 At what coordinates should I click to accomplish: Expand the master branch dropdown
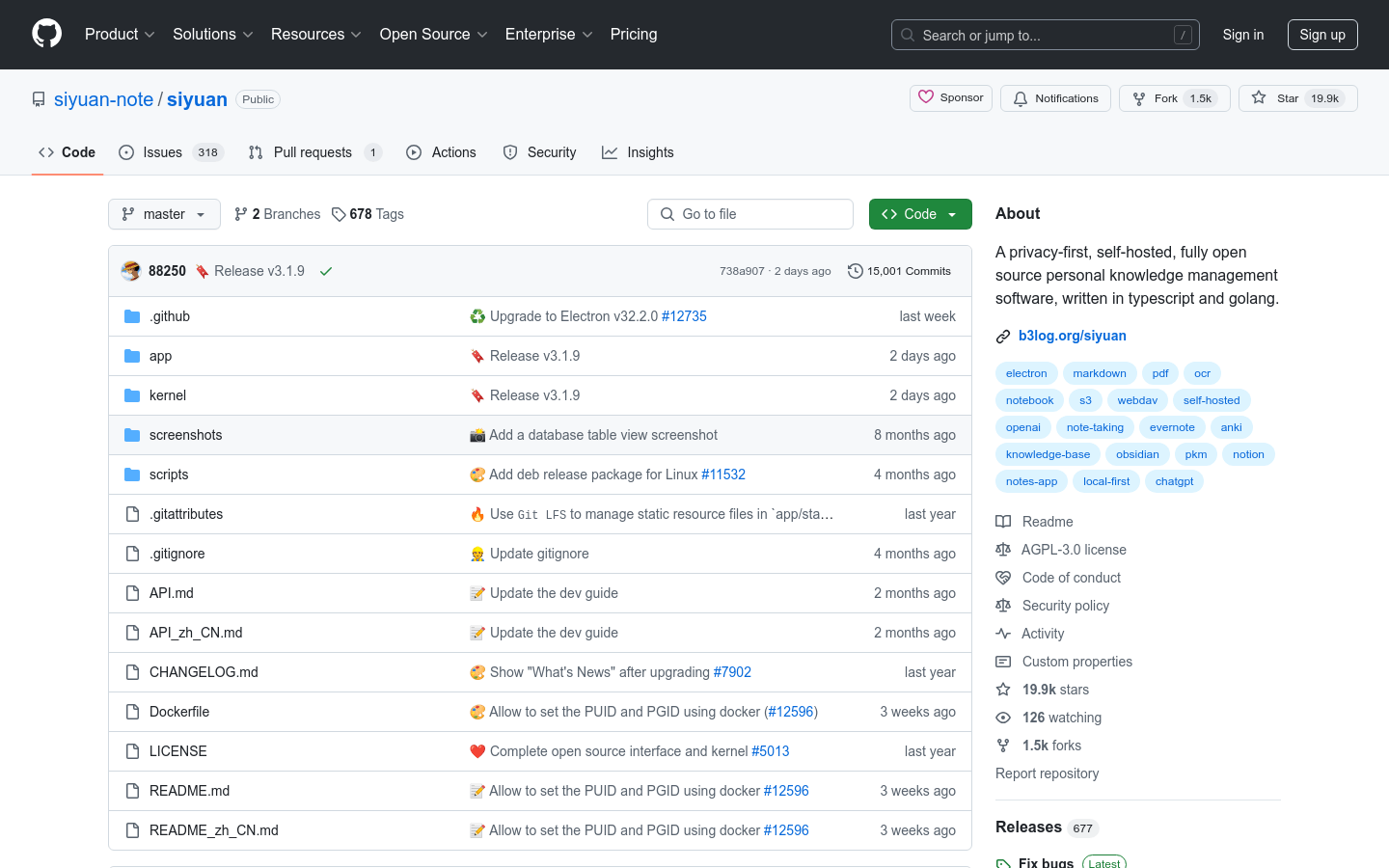click(164, 214)
